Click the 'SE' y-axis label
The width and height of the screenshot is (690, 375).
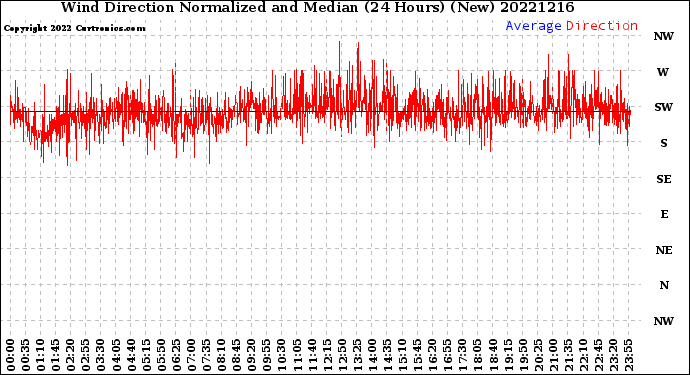pos(664,179)
